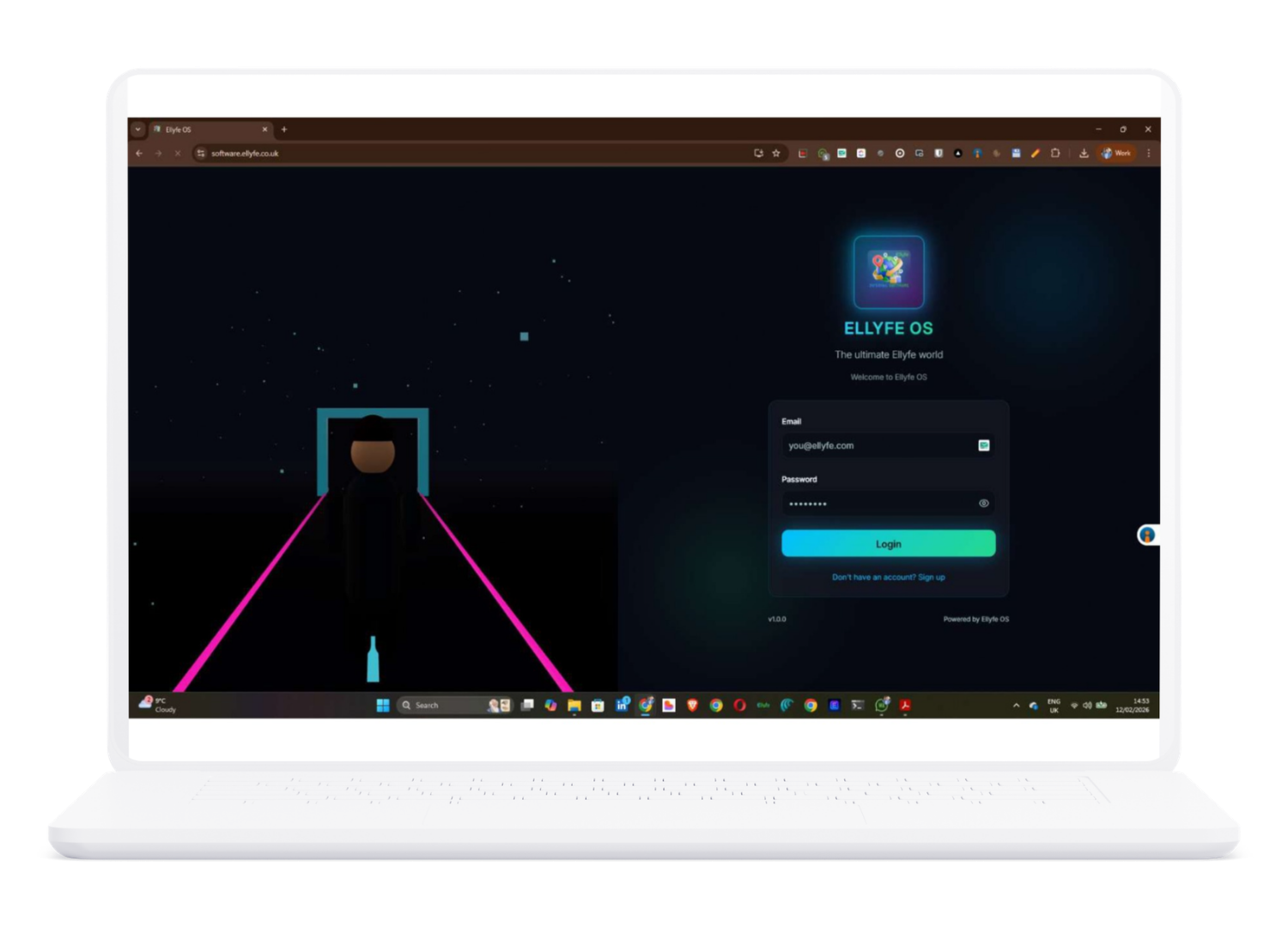Close the Ellyfe OS tab
Viewport: 1288px width, 927px height.
(x=264, y=129)
